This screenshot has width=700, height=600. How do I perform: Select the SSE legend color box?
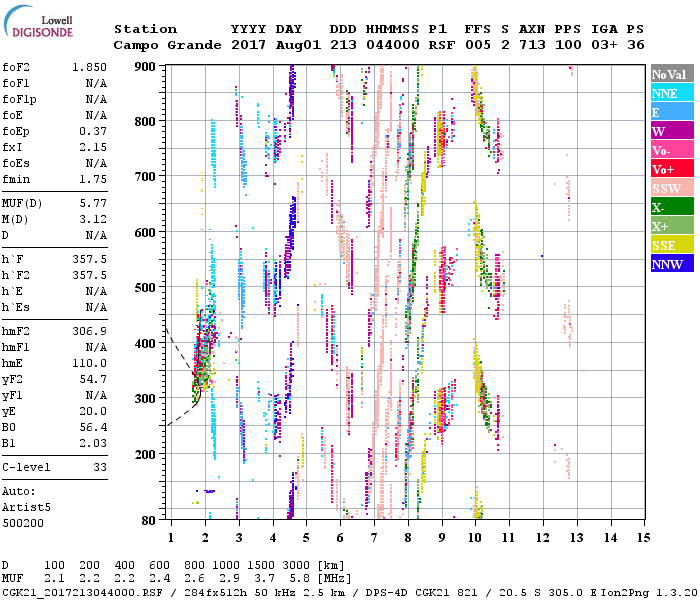[x=672, y=245]
